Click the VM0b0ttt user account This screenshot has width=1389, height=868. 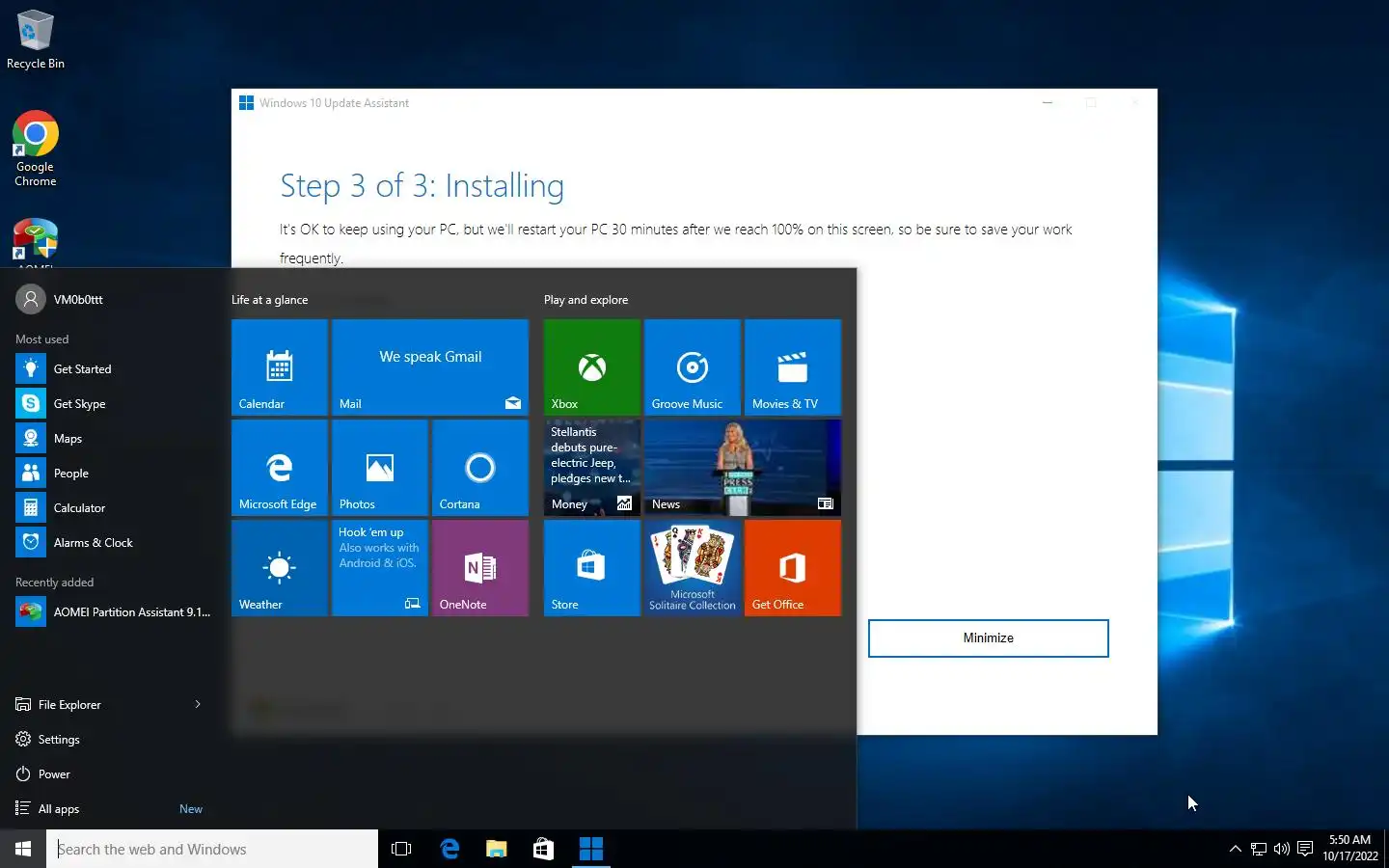pos(60,300)
